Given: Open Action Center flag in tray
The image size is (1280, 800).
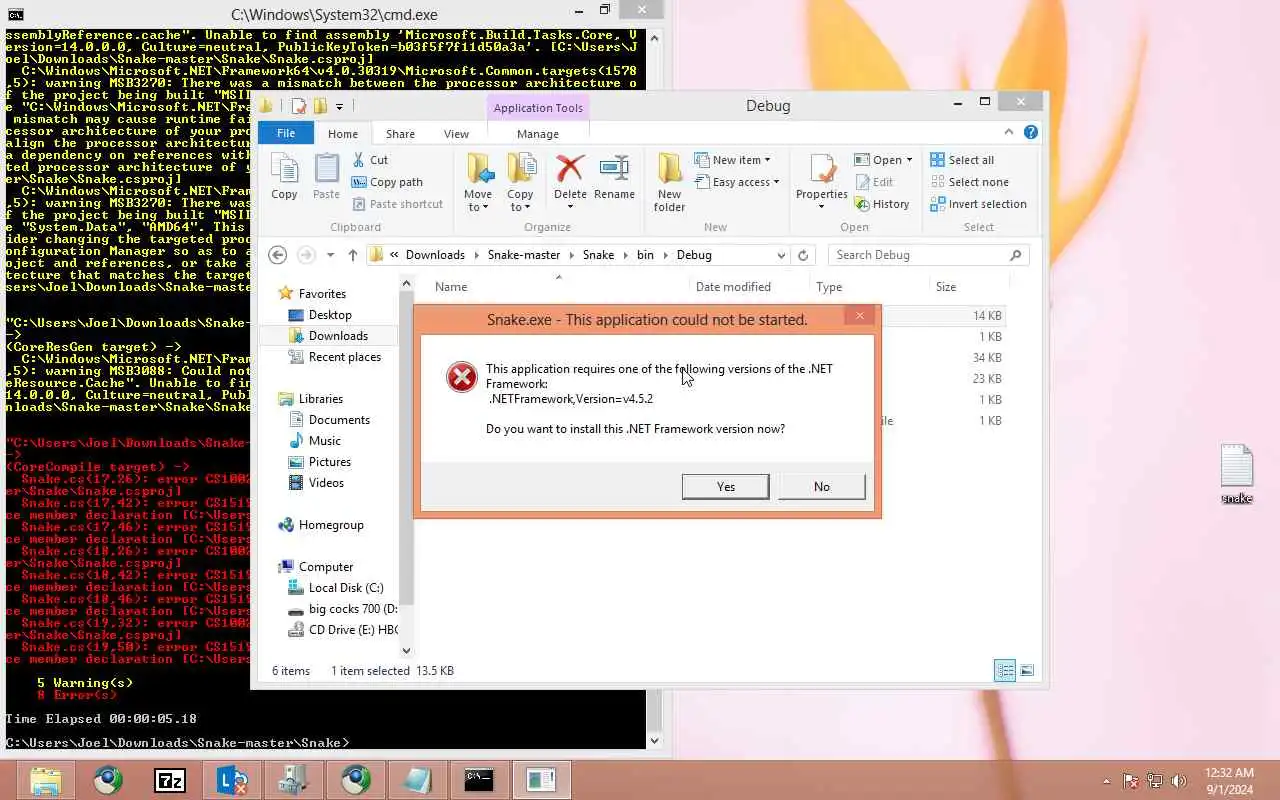Looking at the screenshot, I should point(1131,781).
